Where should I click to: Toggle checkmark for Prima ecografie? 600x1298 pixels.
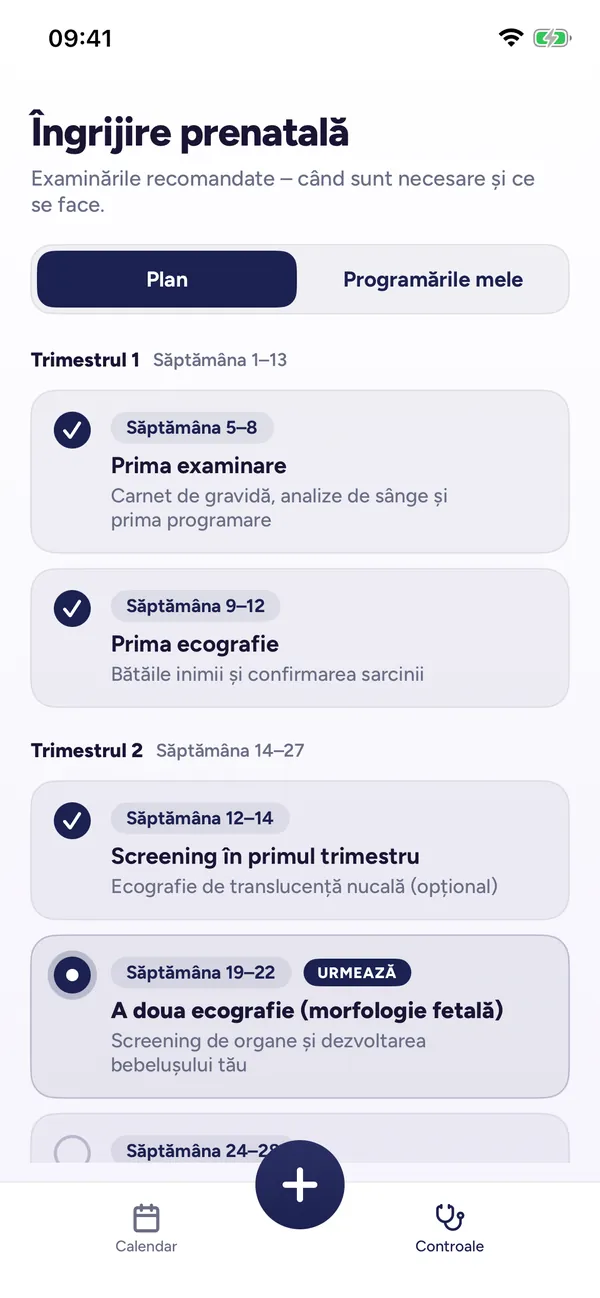[x=72, y=608]
